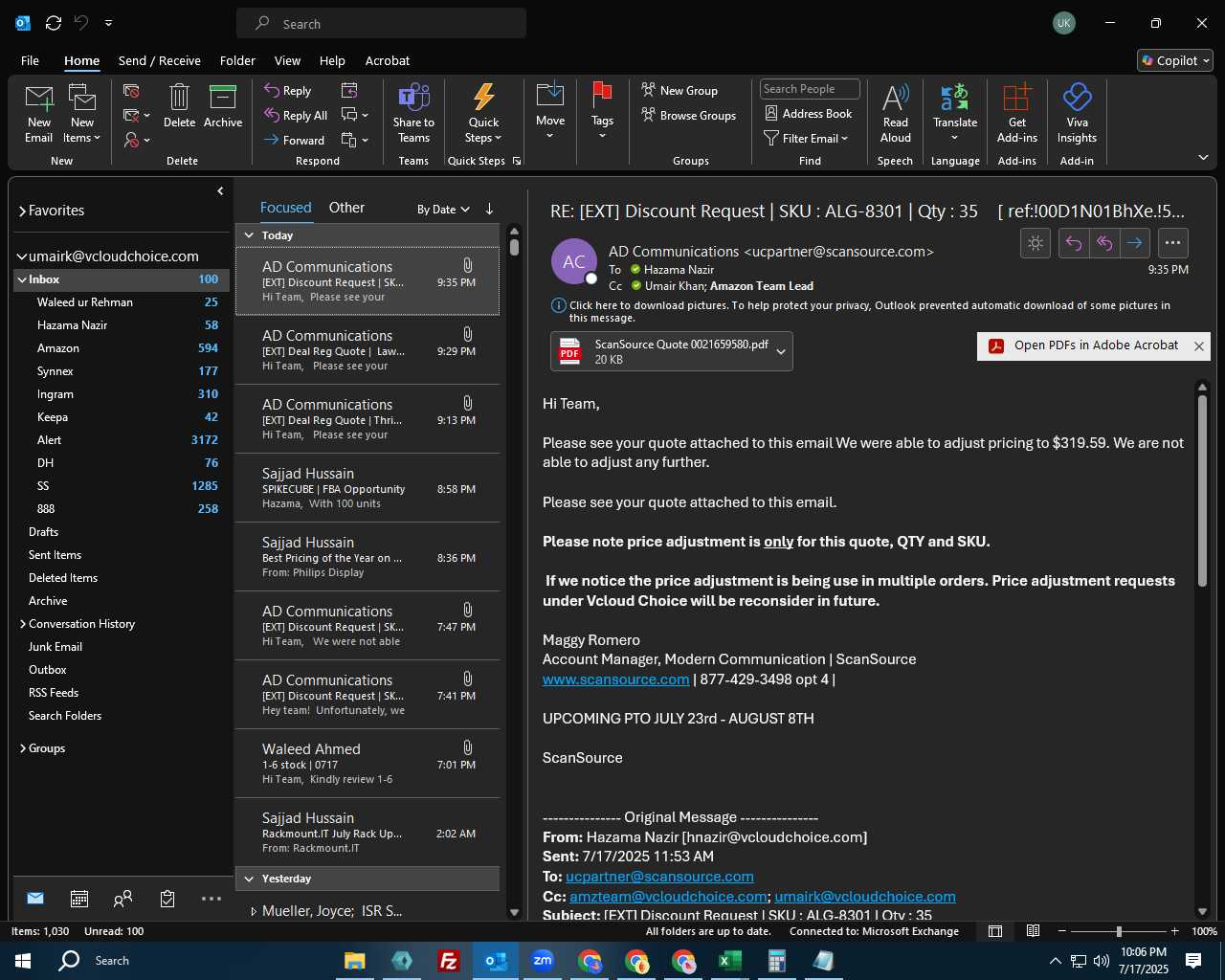
Task: Open the File menu
Action: (x=31, y=60)
